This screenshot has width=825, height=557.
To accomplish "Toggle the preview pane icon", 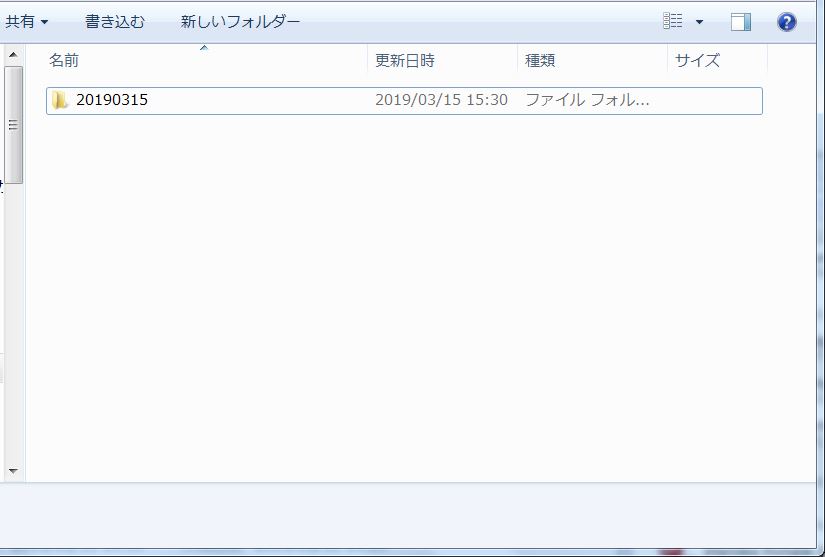I will click(741, 22).
